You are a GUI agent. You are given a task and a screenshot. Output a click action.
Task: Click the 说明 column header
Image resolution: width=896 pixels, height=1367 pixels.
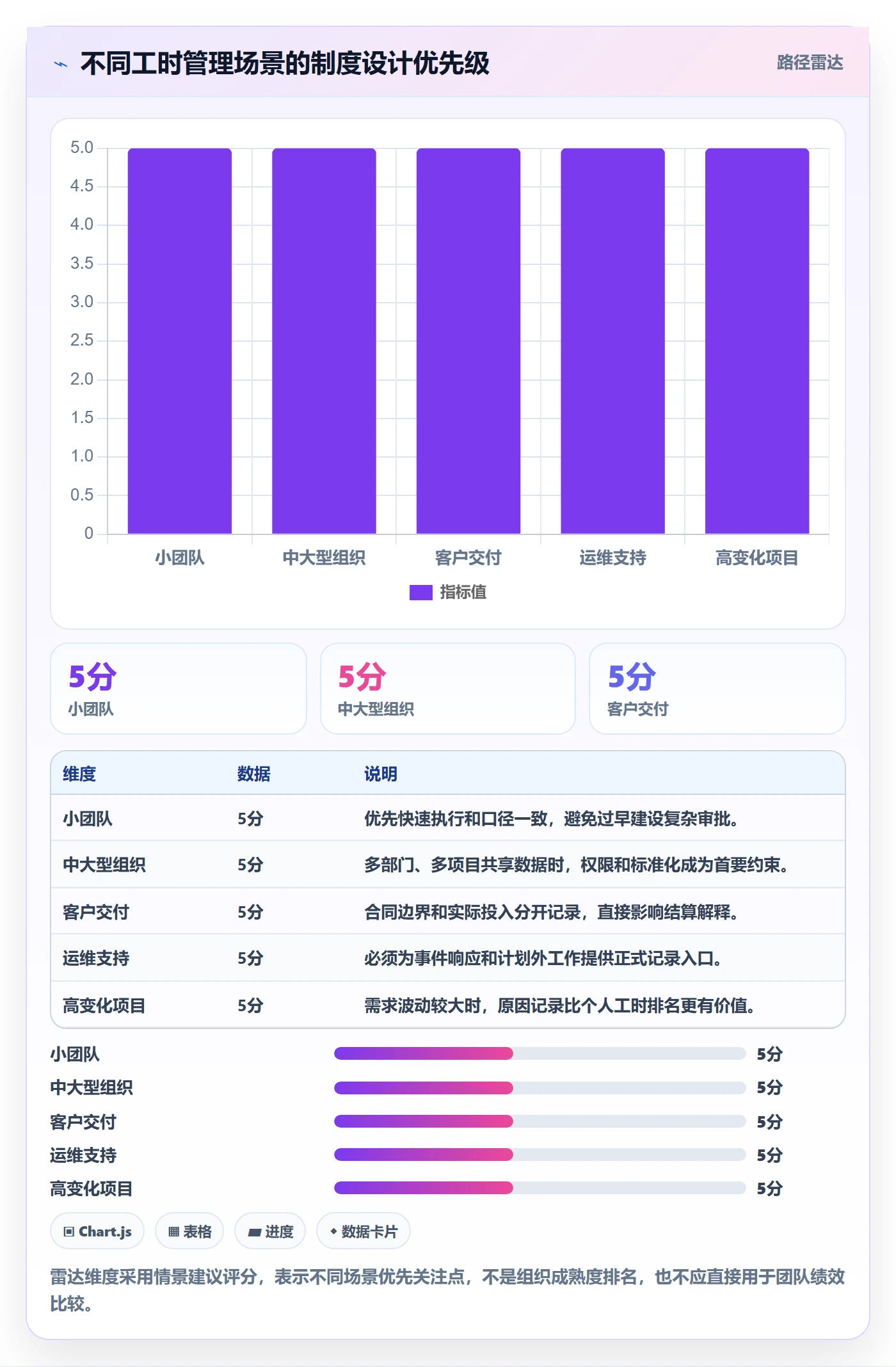point(381,774)
